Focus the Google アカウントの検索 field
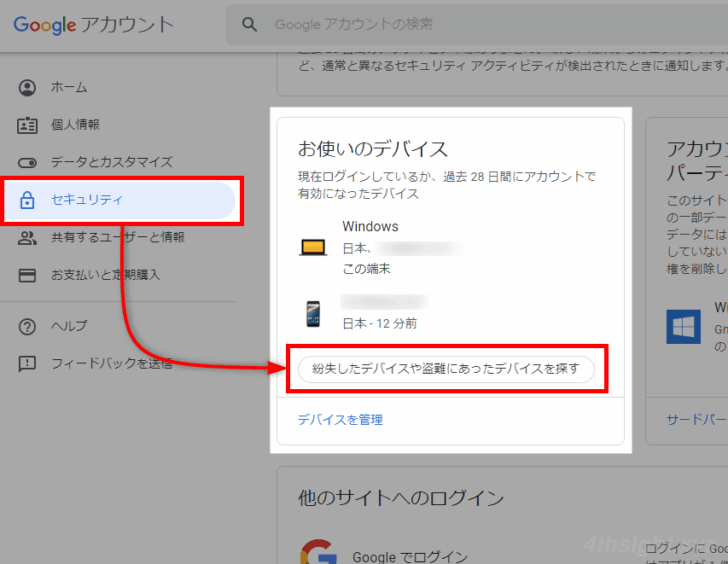 point(476,25)
